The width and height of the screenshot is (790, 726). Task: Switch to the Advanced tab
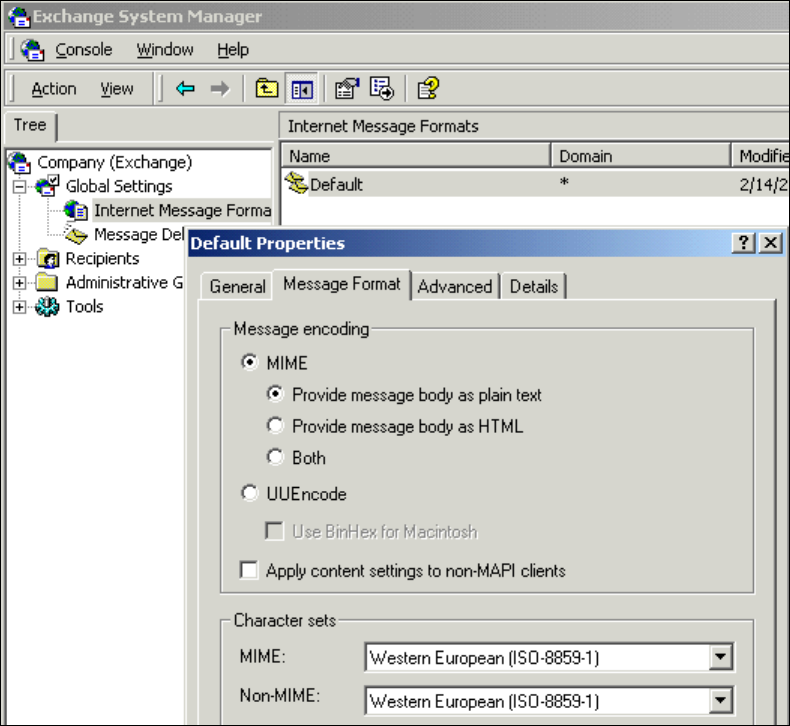[454, 287]
